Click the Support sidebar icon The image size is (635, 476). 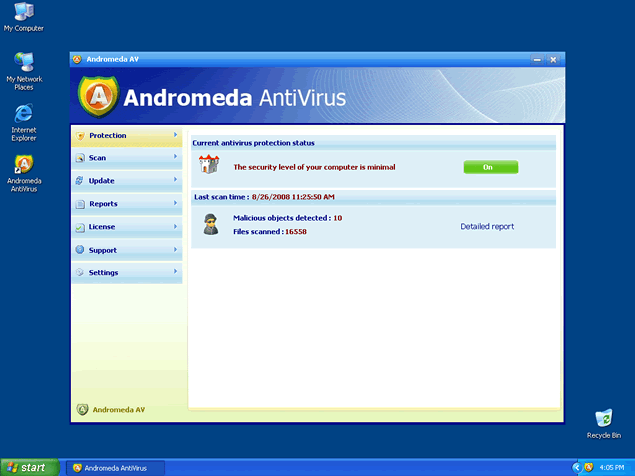point(80,250)
